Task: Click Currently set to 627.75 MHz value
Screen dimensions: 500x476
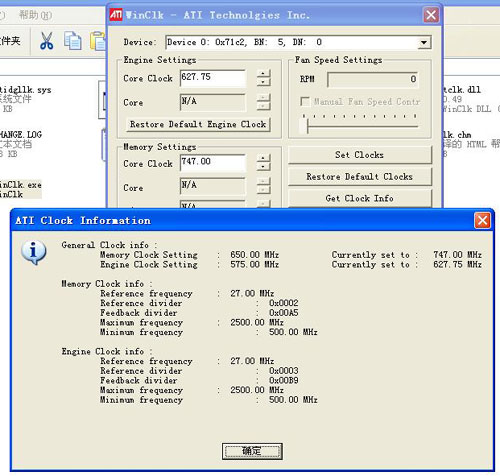Action: click(x=457, y=265)
